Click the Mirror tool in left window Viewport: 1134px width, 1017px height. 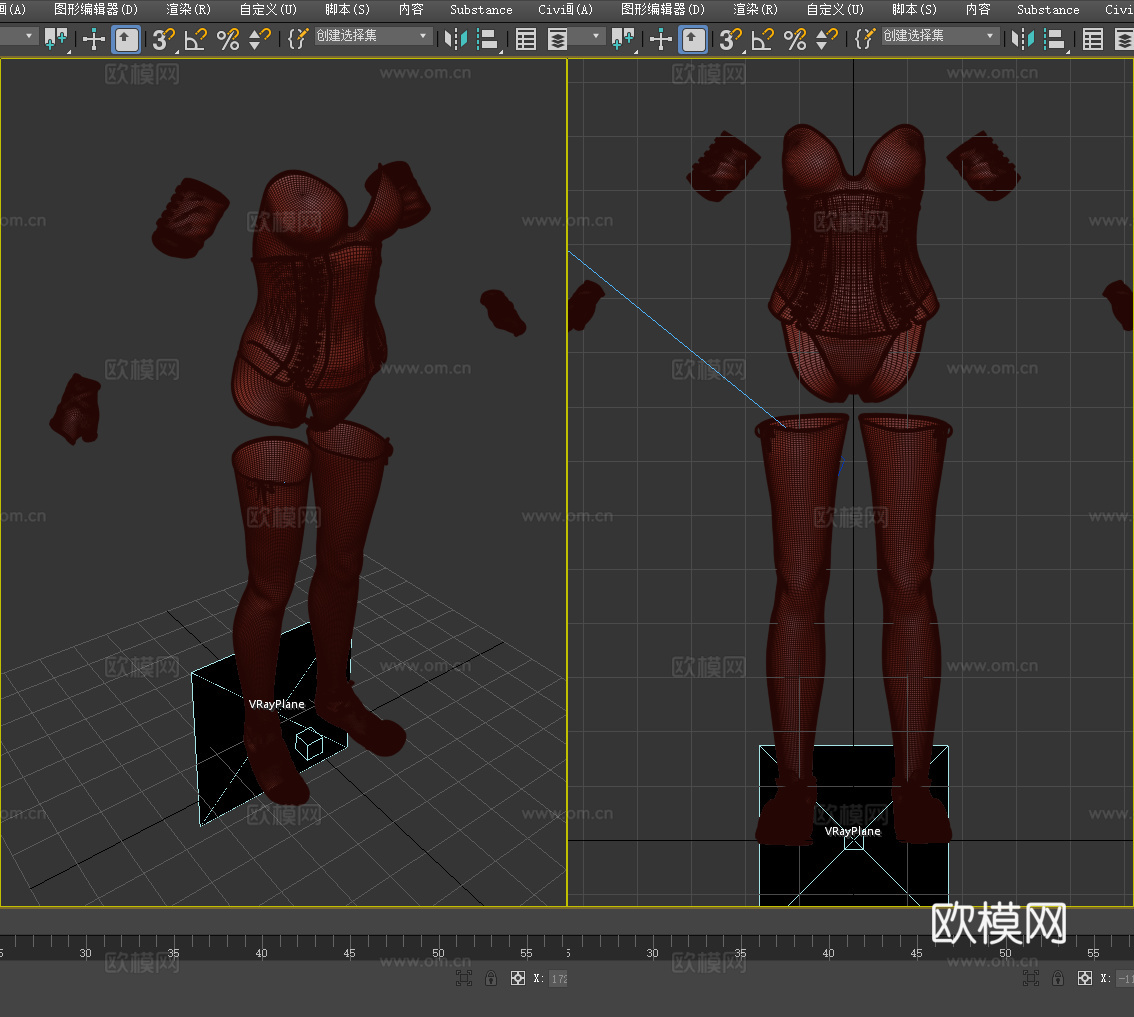[456, 39]
